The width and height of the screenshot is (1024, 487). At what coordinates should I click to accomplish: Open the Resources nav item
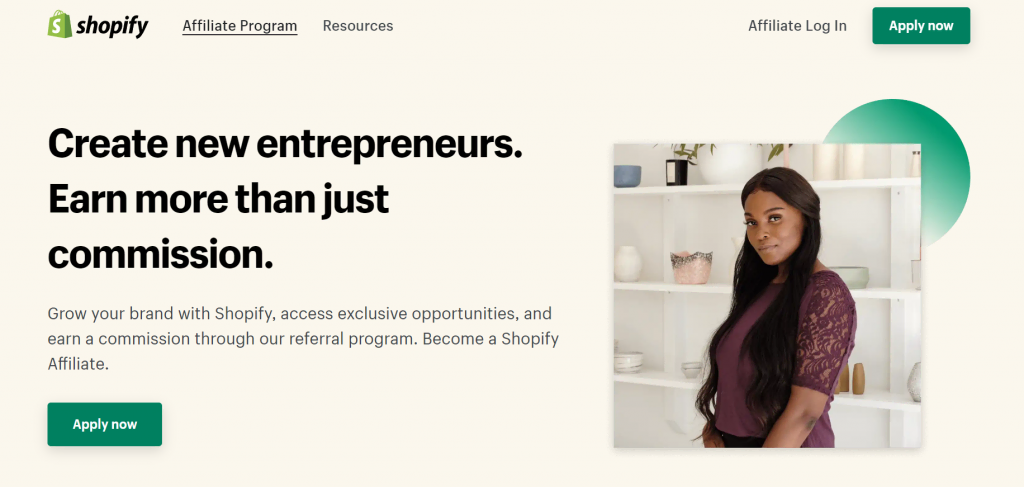coord(358,26)
